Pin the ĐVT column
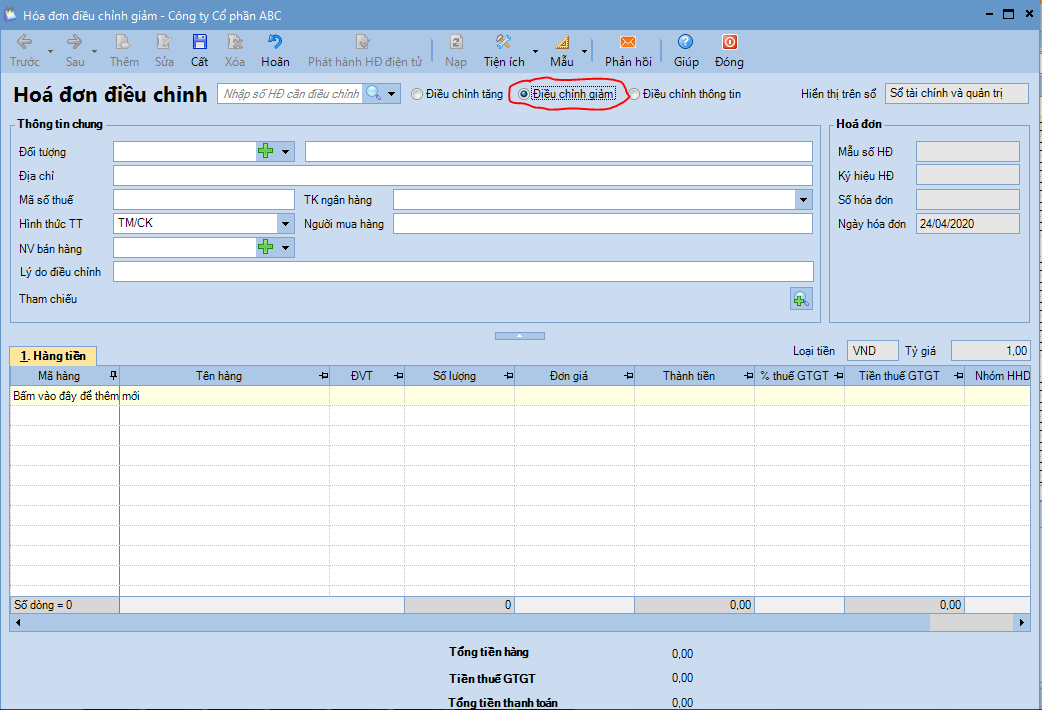Image resolution: width=1042 pixels, height=710 pixels. tap(398, 376)
